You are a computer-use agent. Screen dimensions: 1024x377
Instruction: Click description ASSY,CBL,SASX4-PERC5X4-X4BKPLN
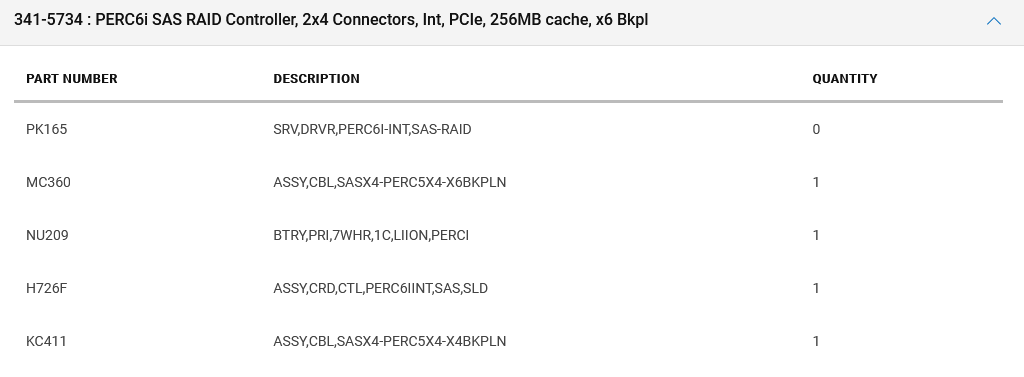click(x=389, y=341)
